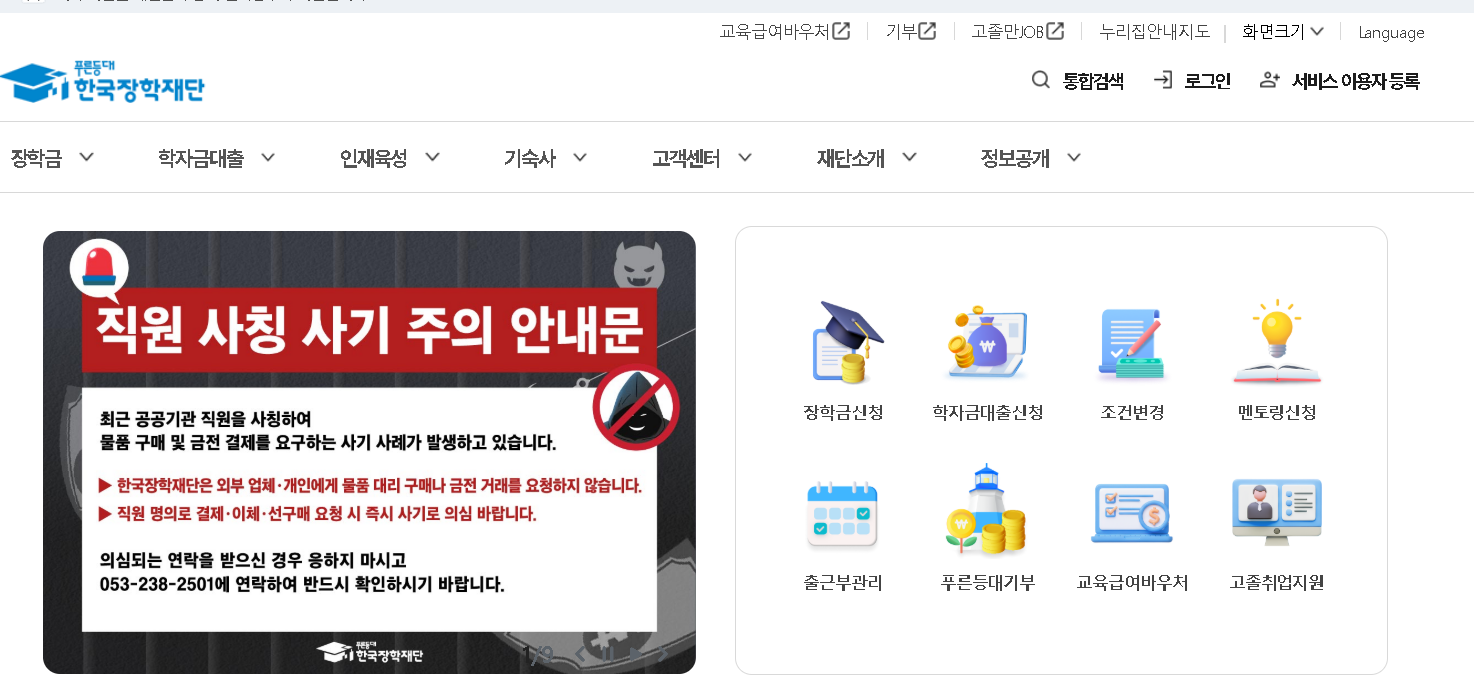
Task: Open the 출근부관리 calendar icon
Action: (x=842, y=513)
